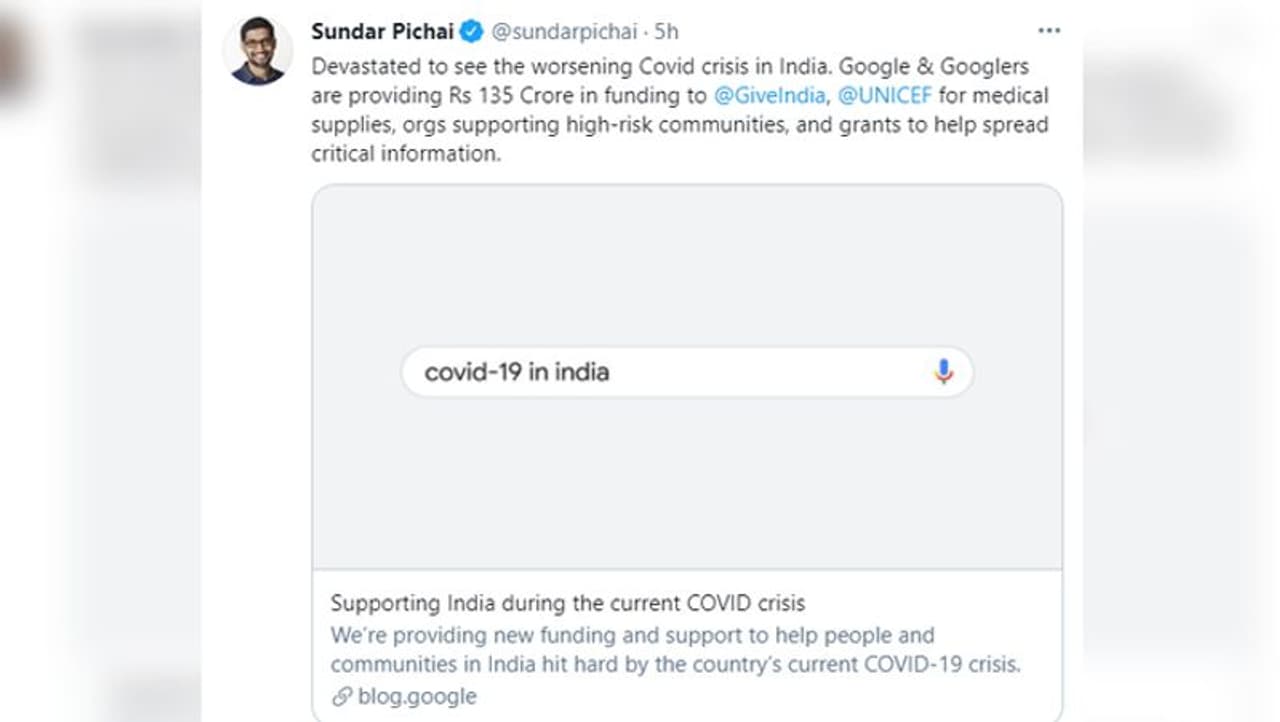This screenshot has height=722, width=1280.
Task: Click the chain link icon beside blog.google
Action: click(342, 696)
